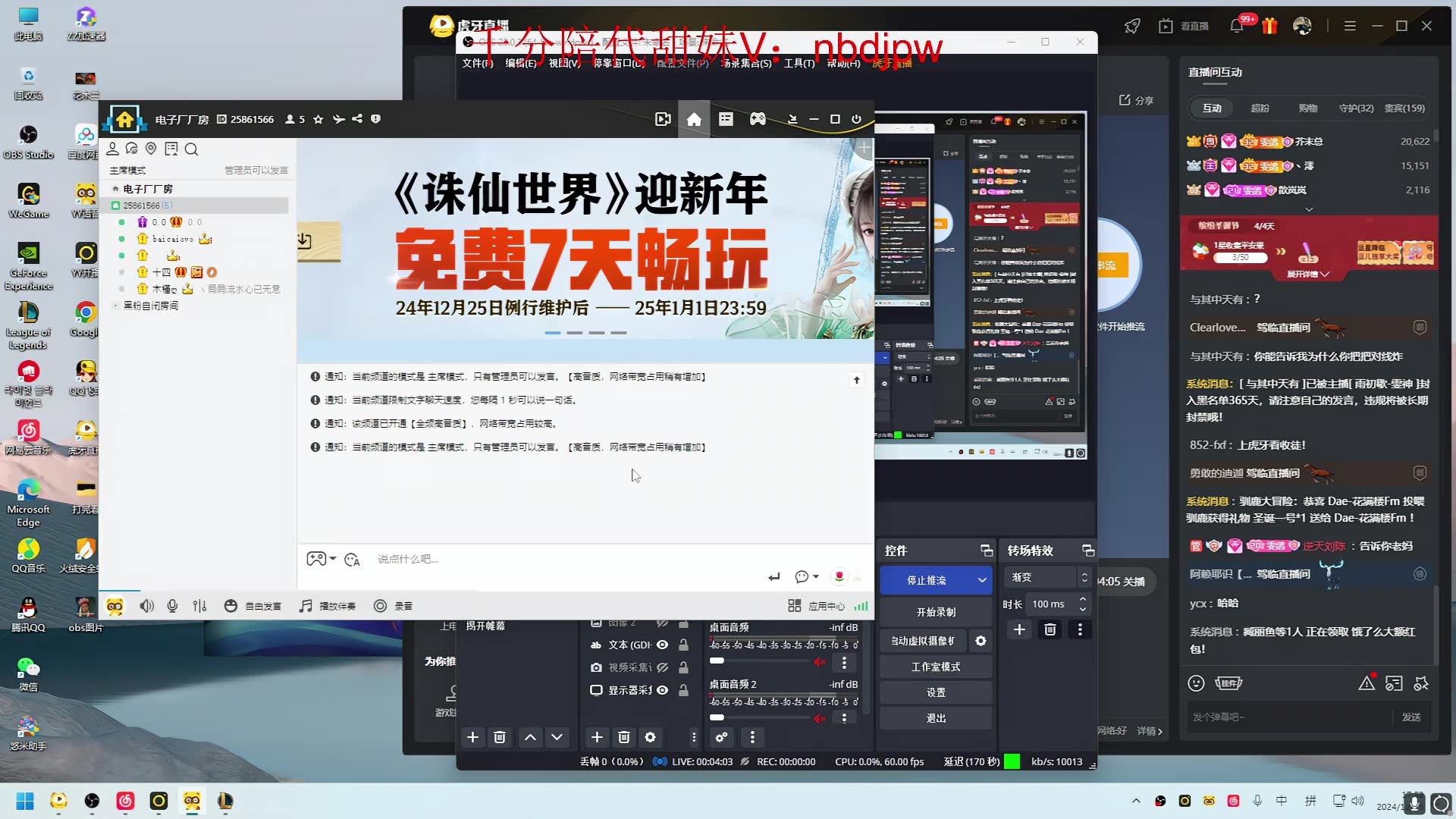Screen dimensions: 1456x819
Task: Open advanced audio properties gears in OBS
Action: [721, 737]
